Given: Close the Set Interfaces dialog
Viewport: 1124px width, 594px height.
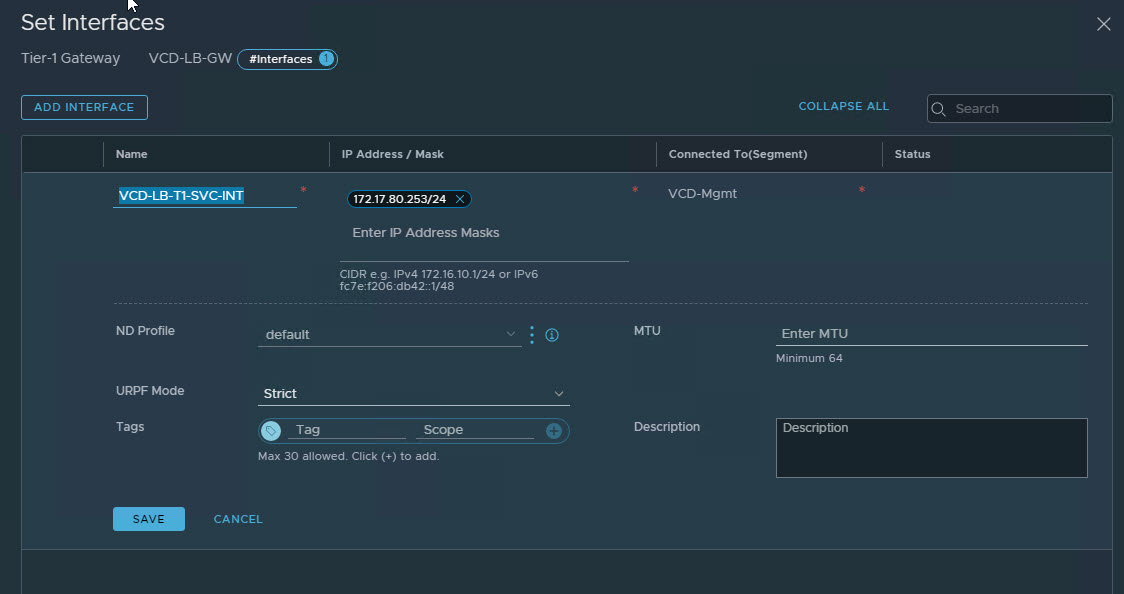Looking at the screenshot, I should click(x=1103, y=24).
